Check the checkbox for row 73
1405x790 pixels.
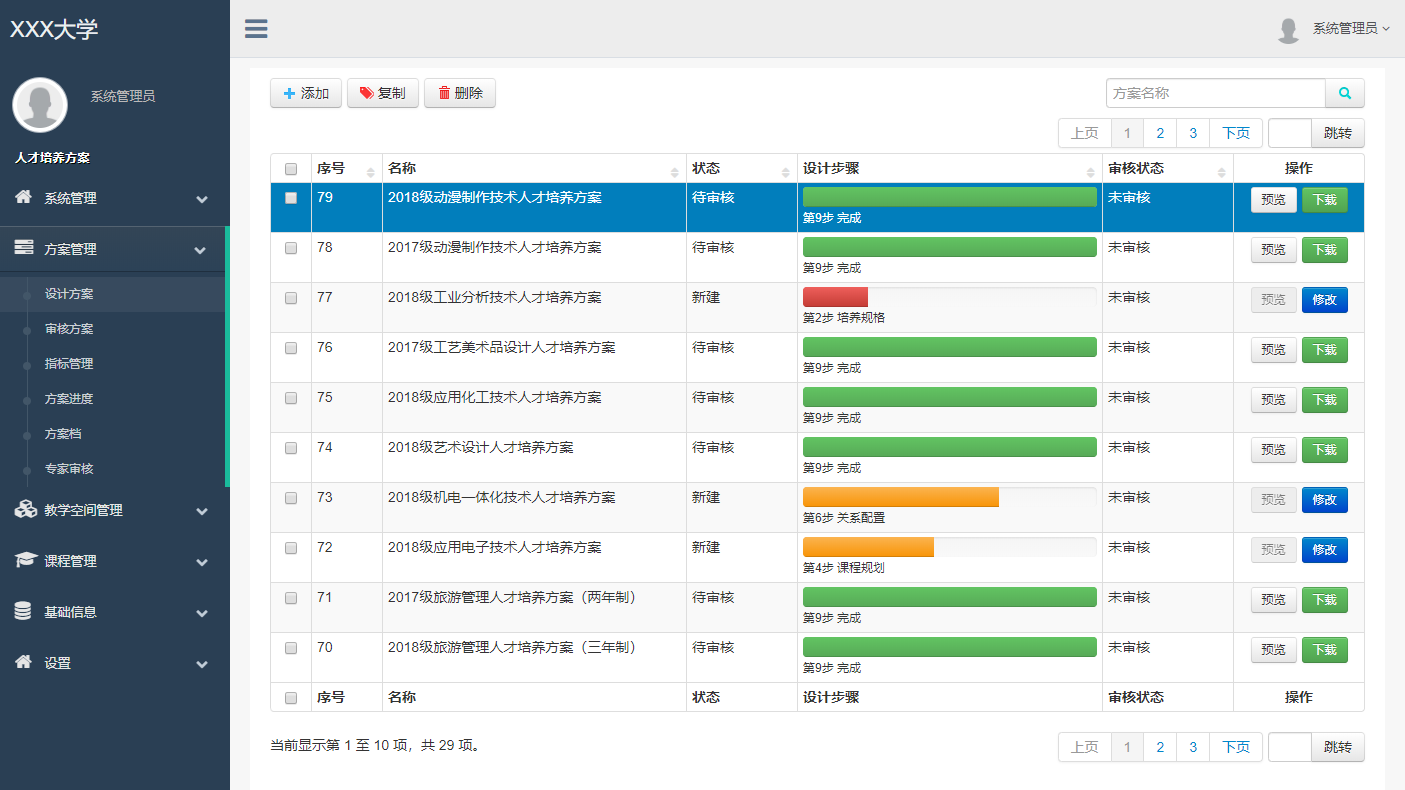pyautogui.click(x=291, y=498)
